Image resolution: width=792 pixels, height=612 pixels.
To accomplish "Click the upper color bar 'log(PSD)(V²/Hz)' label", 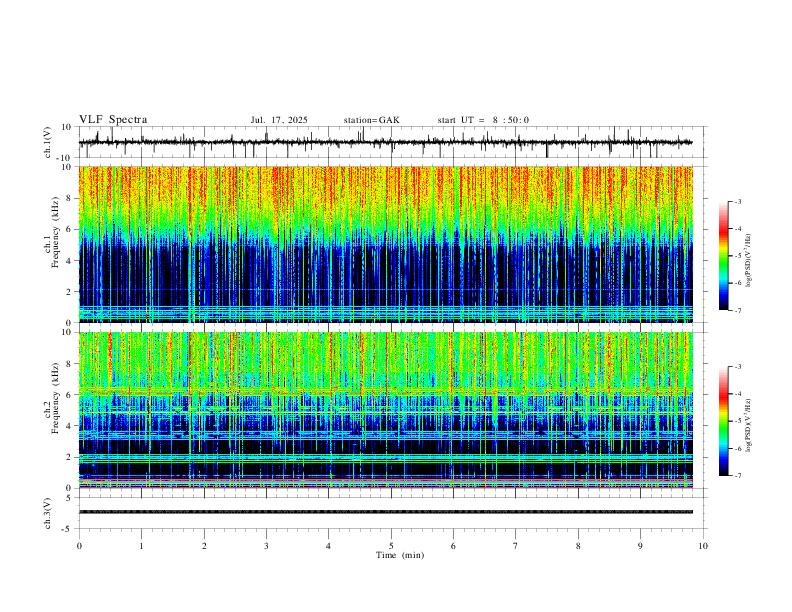I will point(749,261).
